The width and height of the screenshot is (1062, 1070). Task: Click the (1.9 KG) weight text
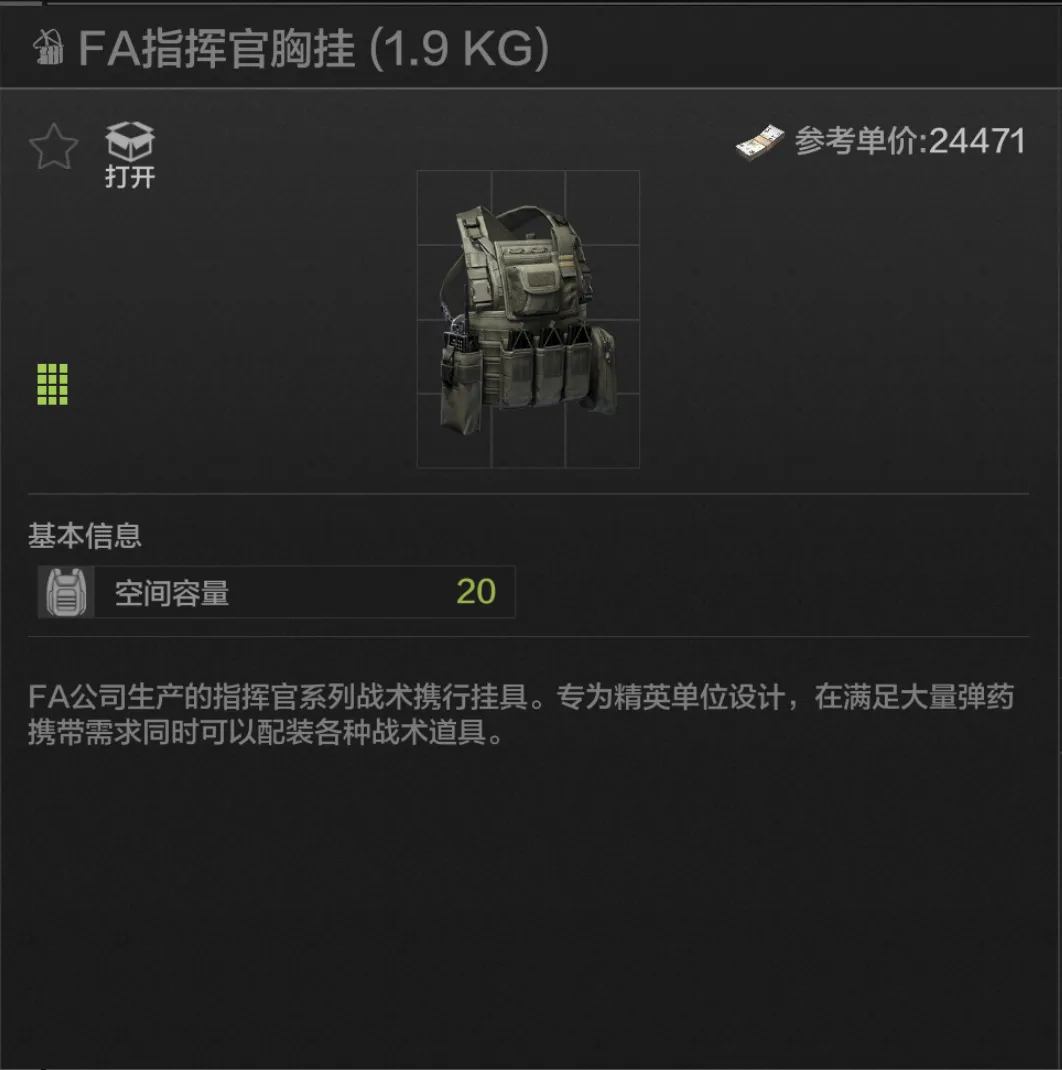pos(459,49)
